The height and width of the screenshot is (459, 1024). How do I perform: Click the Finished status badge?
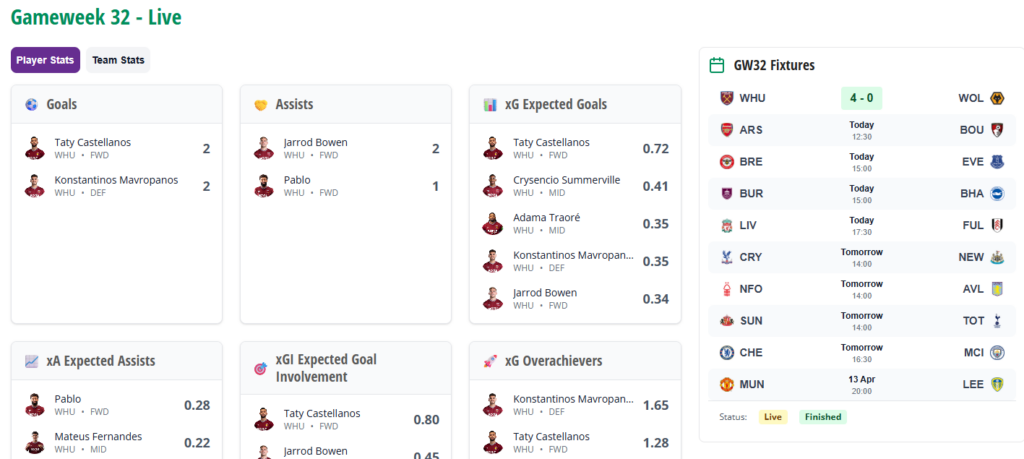click(822, 417)
